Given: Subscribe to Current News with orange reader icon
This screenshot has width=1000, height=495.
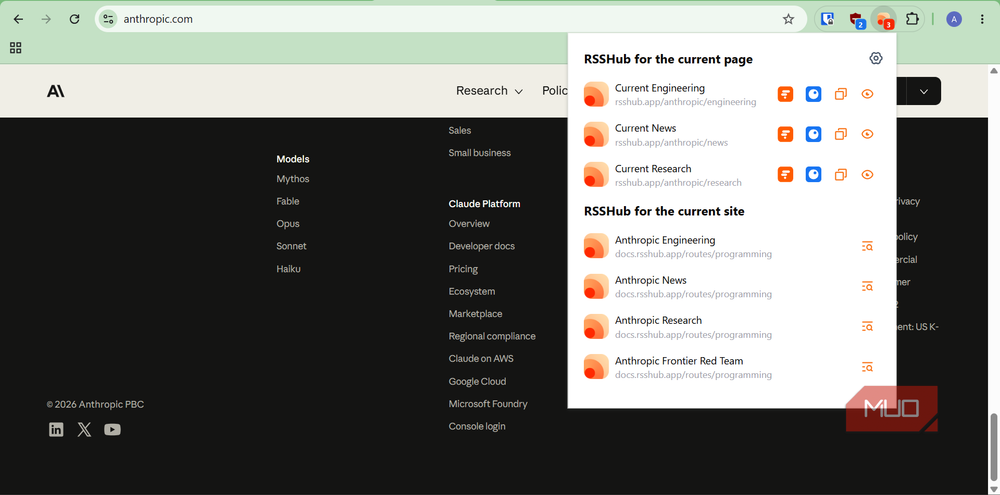Looking at the screenshot, I should tap(785, 135).
